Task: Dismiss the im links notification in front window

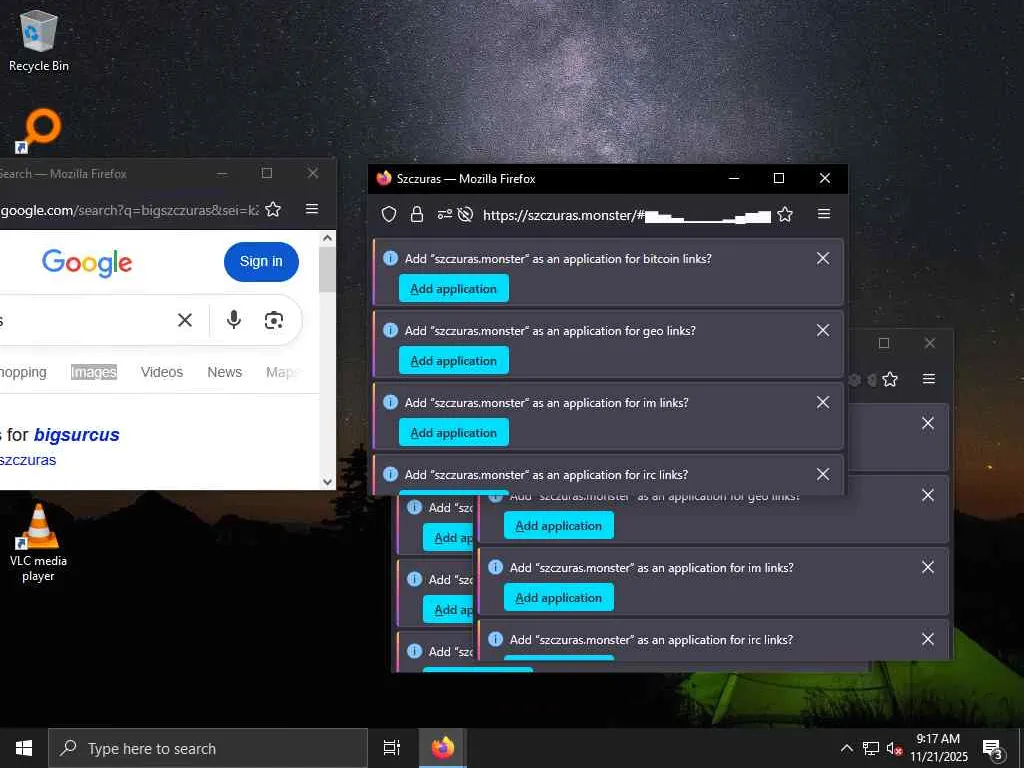Action: (823, 402)
